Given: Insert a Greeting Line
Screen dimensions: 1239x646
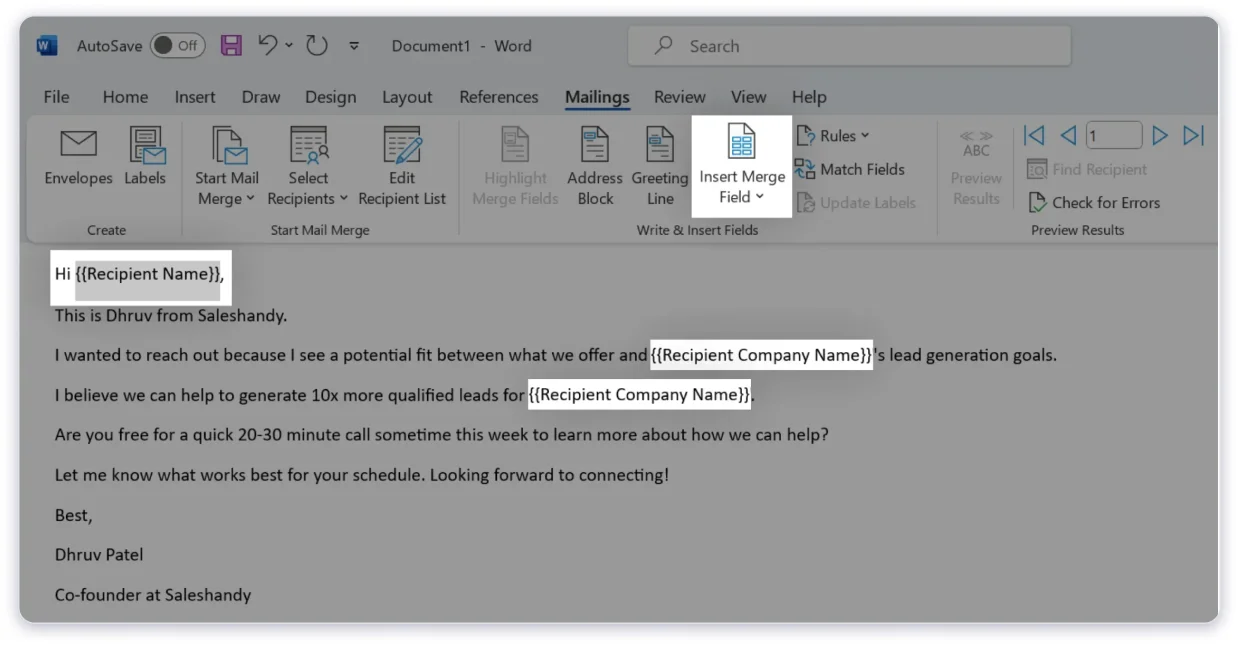Looking at the screenshot, I should [x=660, y=166].
